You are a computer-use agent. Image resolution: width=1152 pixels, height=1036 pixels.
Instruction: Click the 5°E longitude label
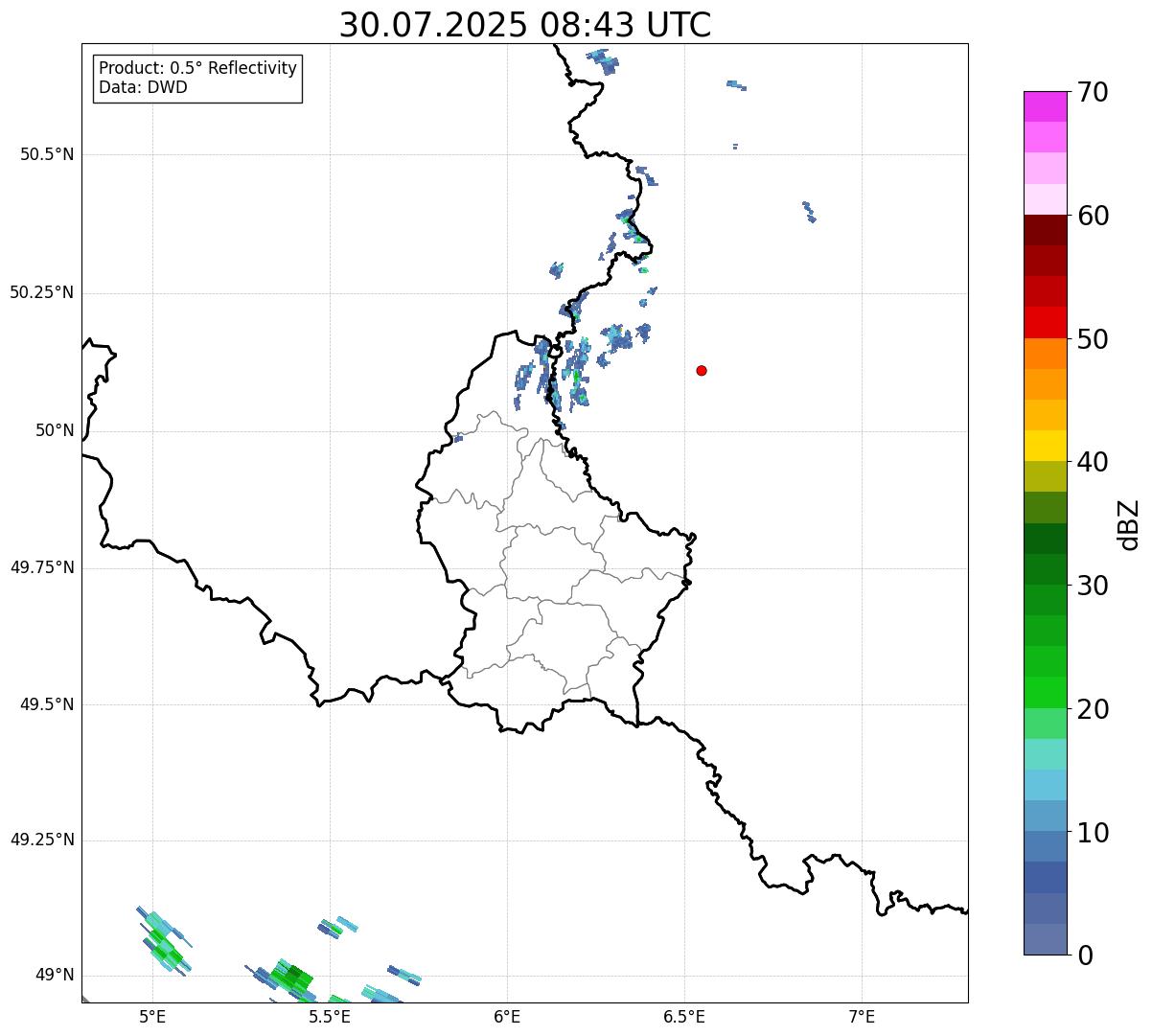[x=152, y=1016]
